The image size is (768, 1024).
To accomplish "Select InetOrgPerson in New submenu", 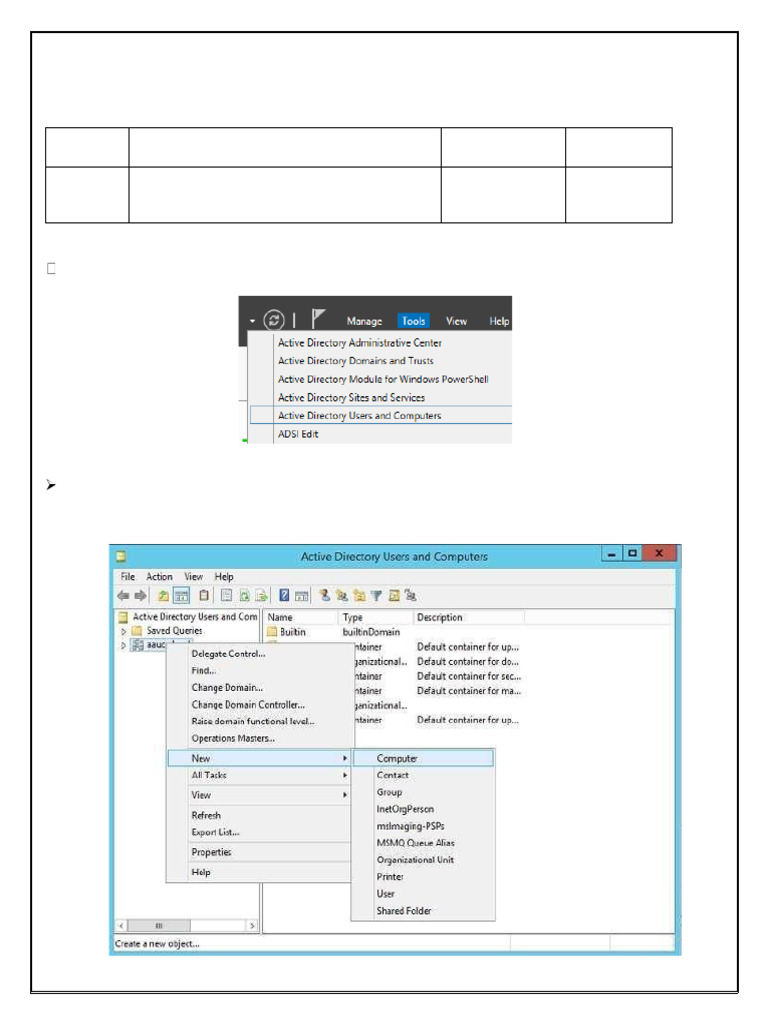I will [x=405, y=809].
